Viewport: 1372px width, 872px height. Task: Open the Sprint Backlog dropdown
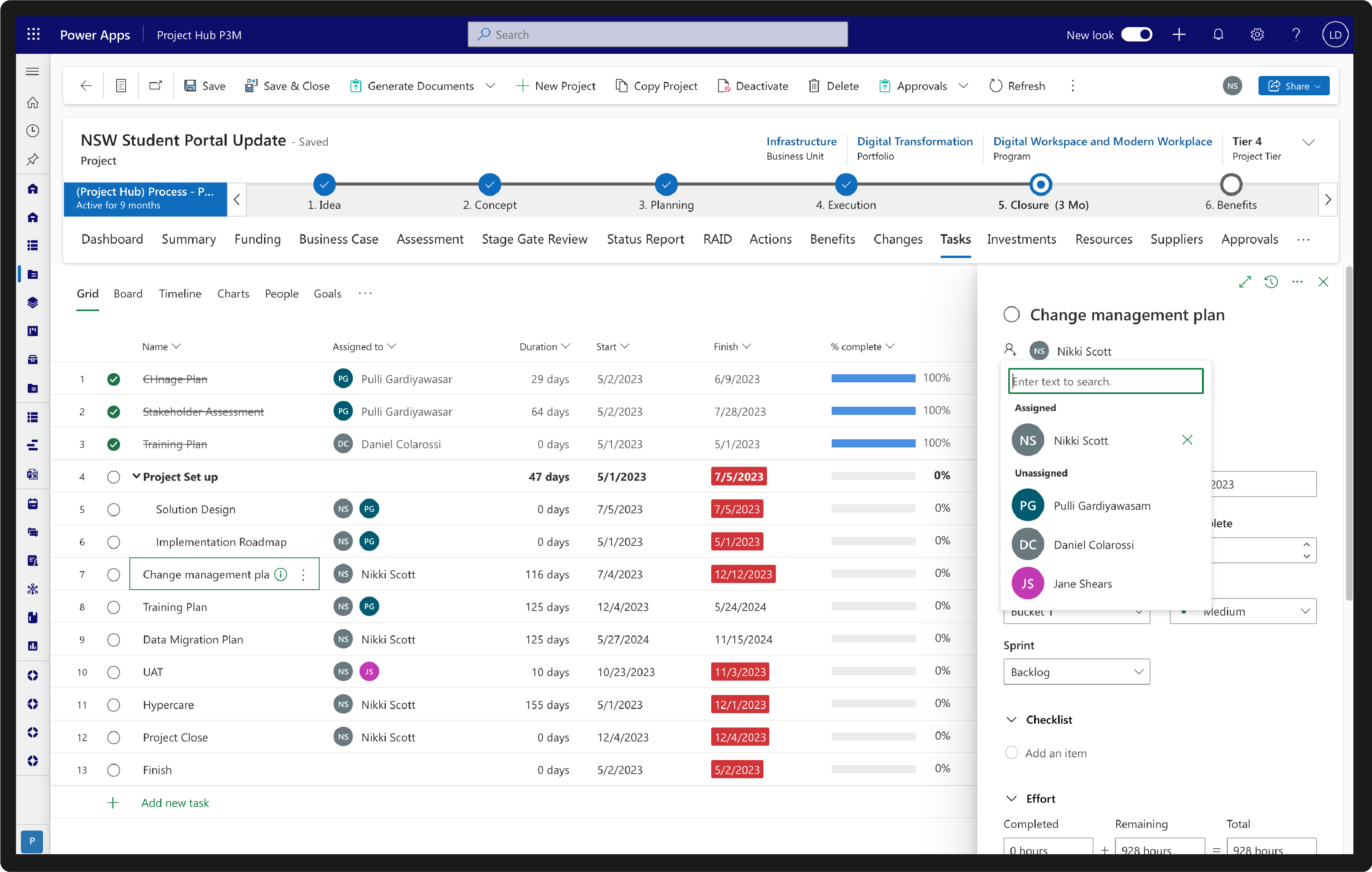coord(1076,671)
